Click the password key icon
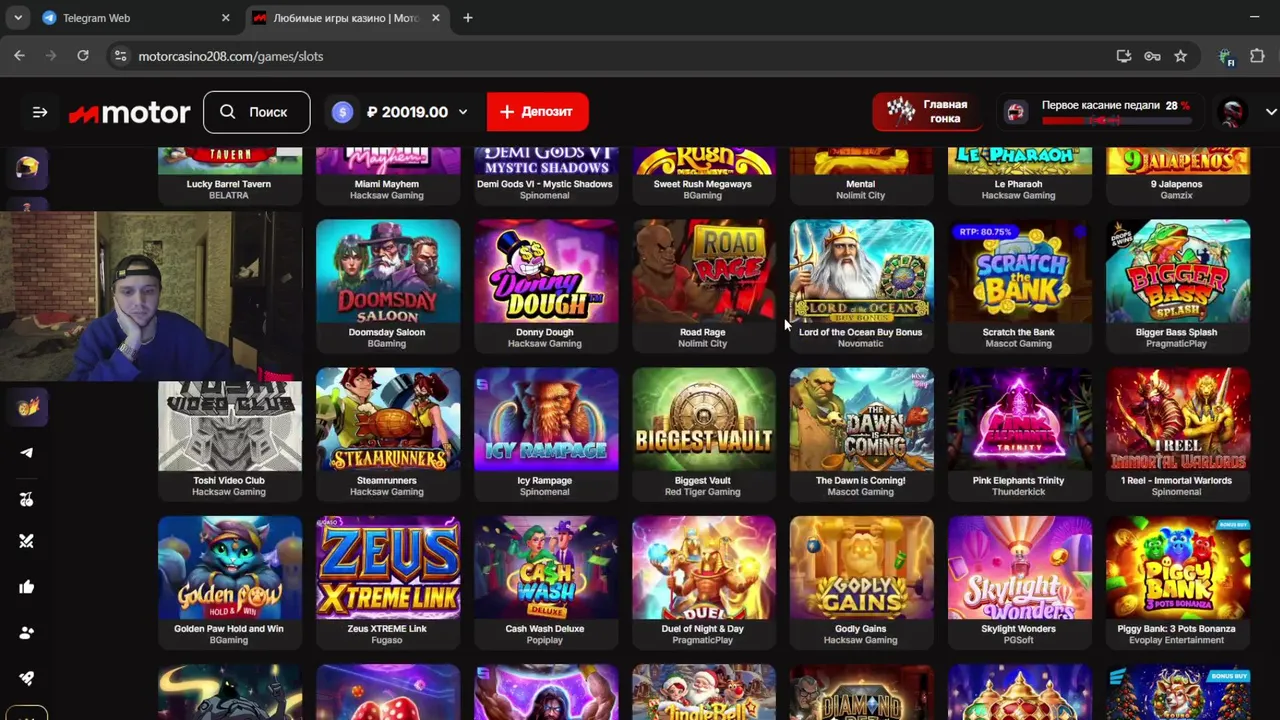1280x720 pixels. point(1152,56)
